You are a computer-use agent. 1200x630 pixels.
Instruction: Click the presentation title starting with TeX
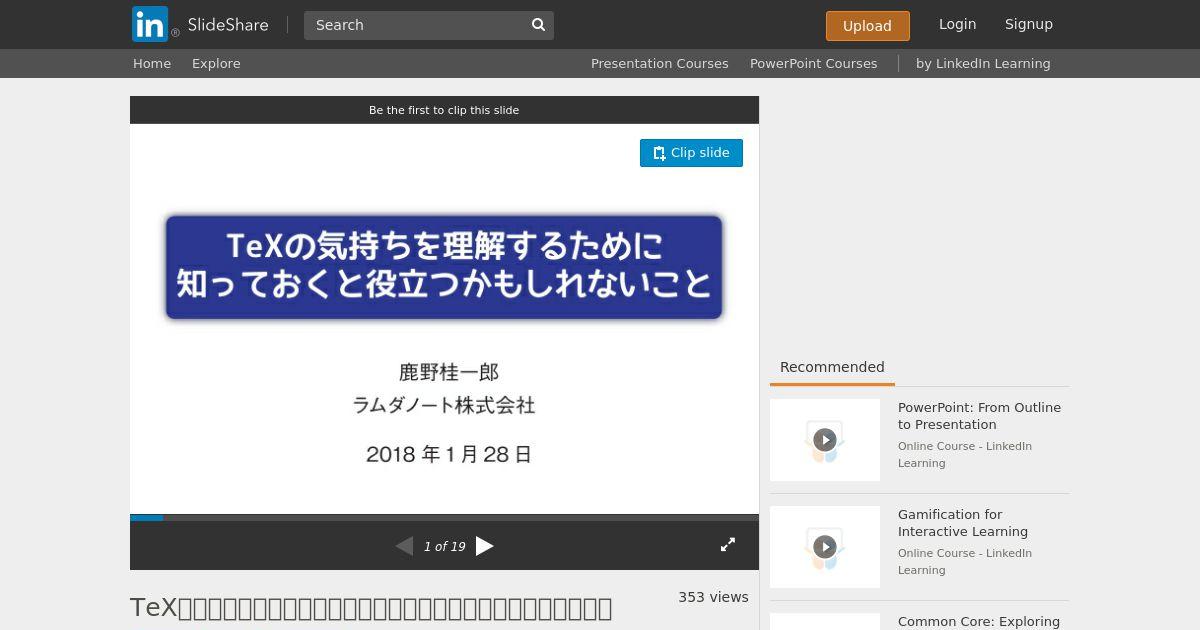(x=371, y=607)
